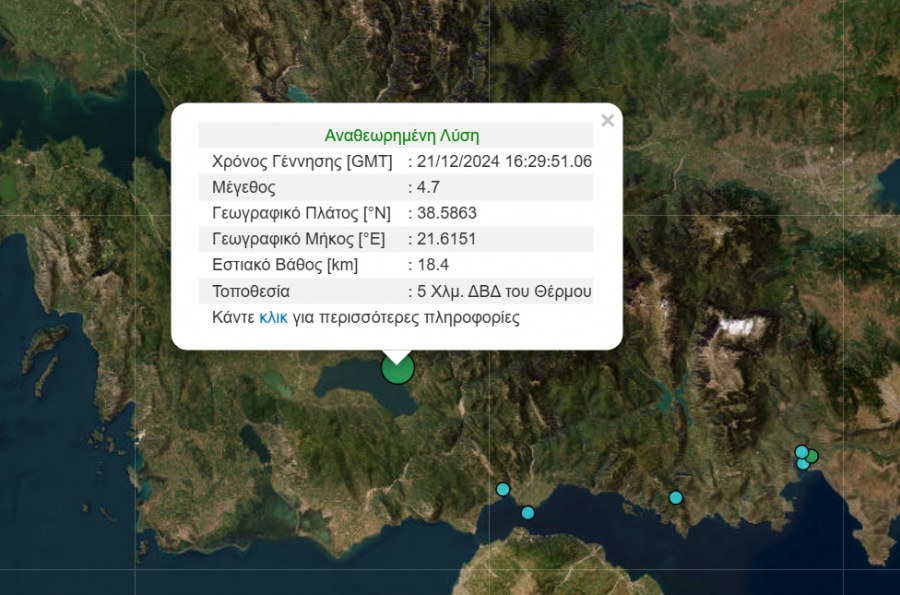
Task: Click the magnitude value 4.7
Action: tap(428, 187)
